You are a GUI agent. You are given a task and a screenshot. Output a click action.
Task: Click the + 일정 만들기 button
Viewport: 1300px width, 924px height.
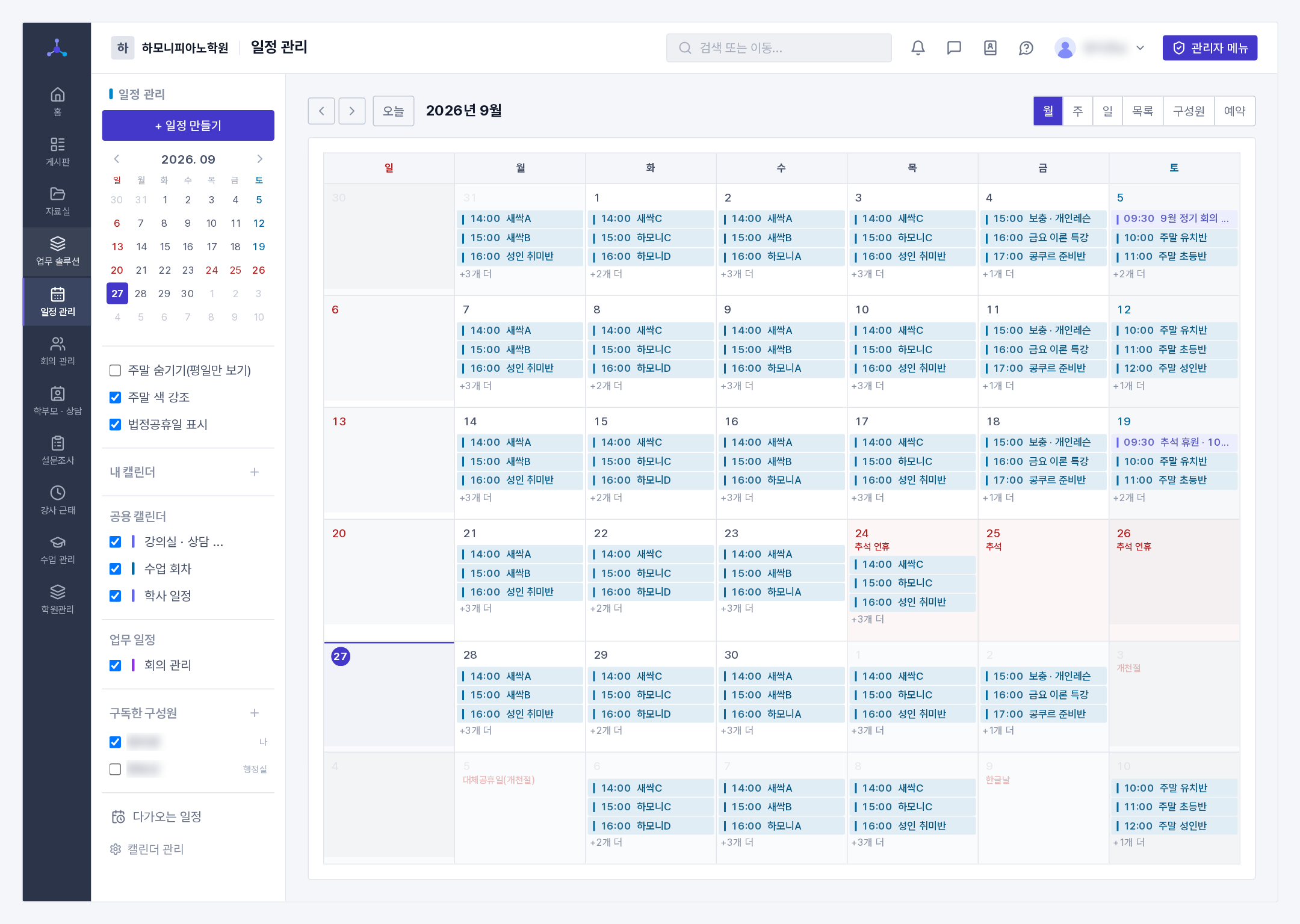[188, 125]
